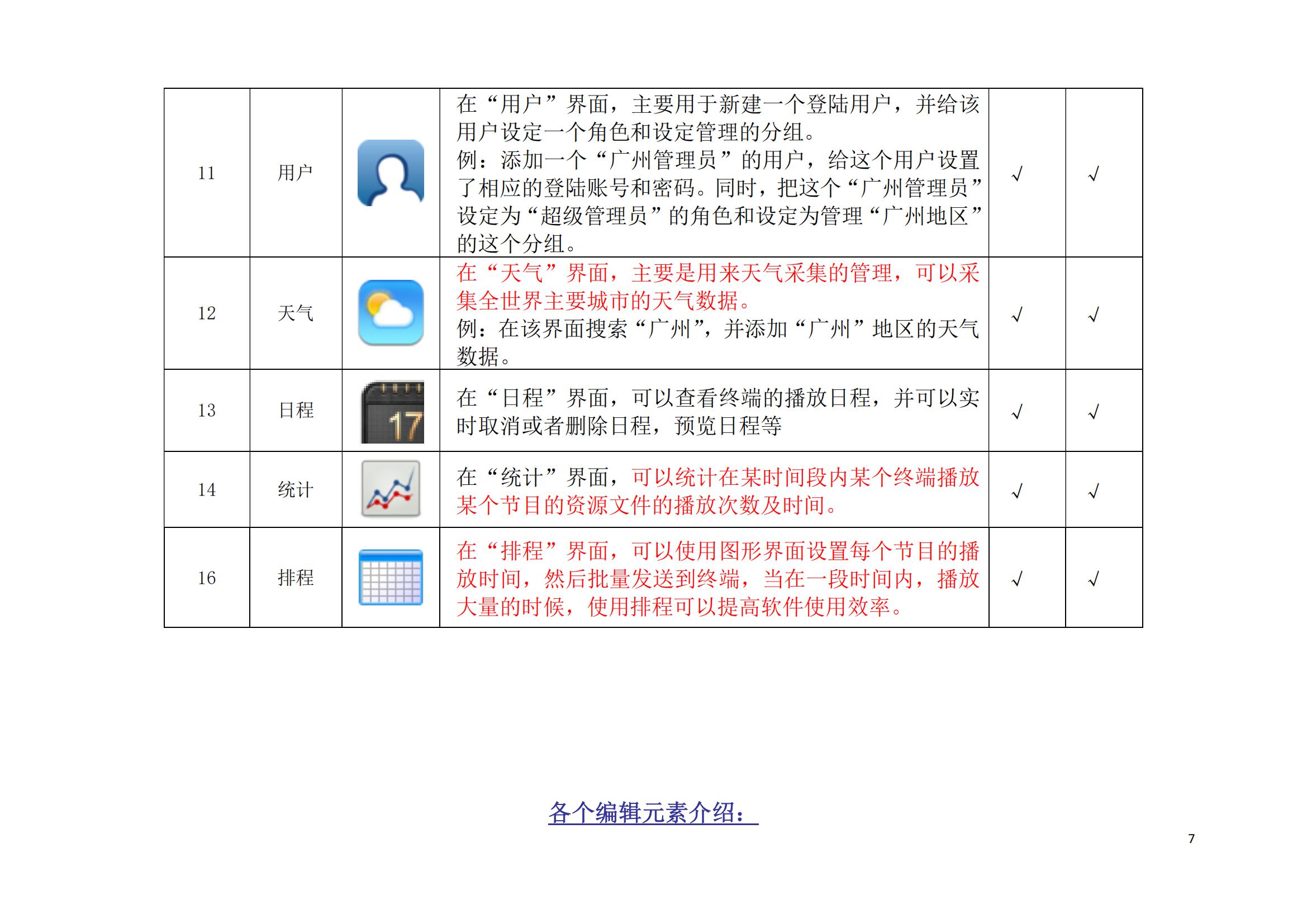This screenshot has width=1307, height=924.
Task: Click the 用户 name cell
Action: pyautogui.click(x=296, y=173)
